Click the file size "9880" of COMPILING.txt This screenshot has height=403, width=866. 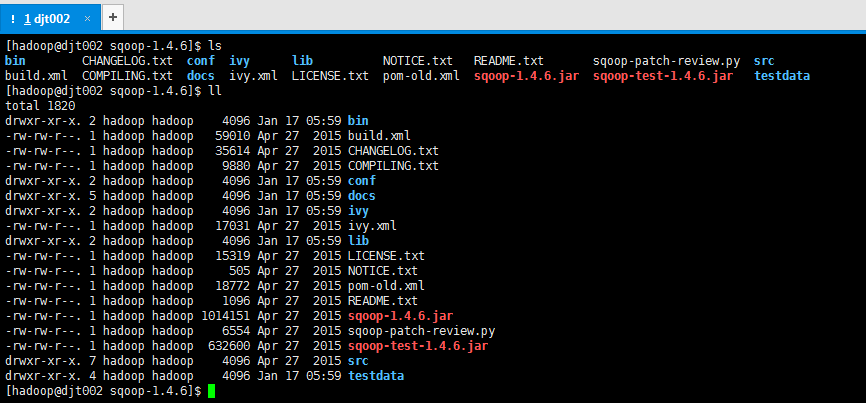point(236,166)
